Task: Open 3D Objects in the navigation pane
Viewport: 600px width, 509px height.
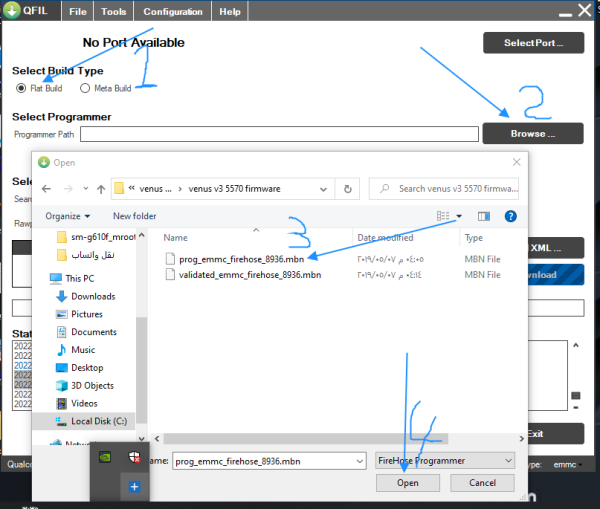Action: pyautogui.click(x=85, y=385)
